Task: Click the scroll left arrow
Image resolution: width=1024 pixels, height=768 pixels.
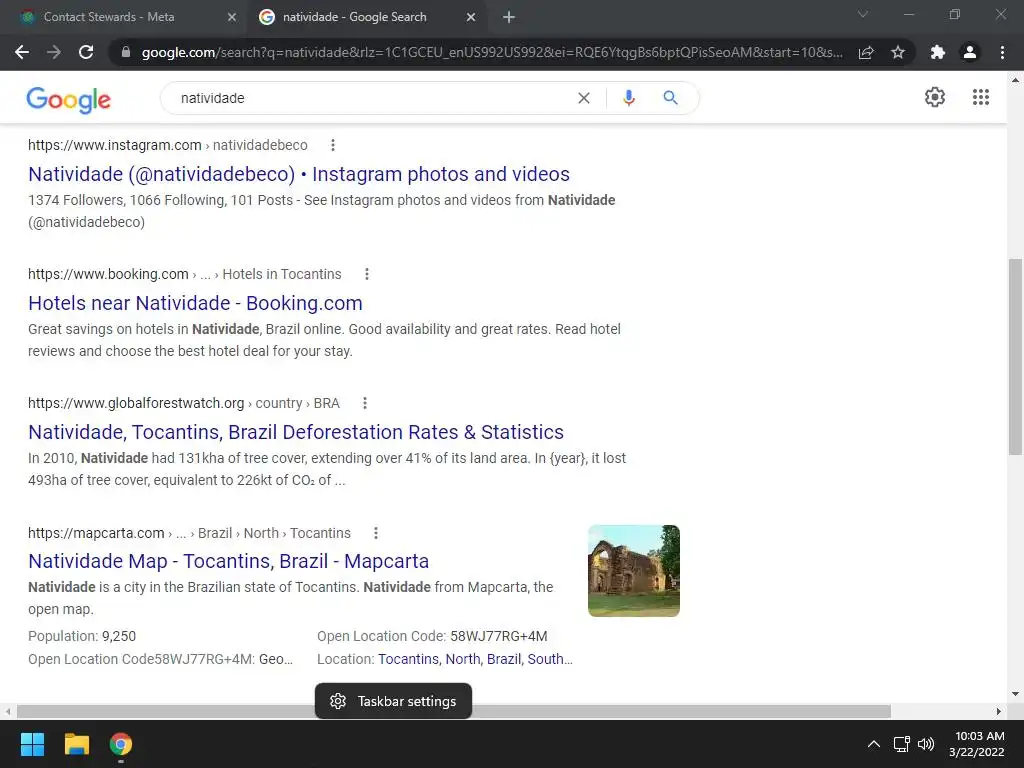Action: point(7,711)
